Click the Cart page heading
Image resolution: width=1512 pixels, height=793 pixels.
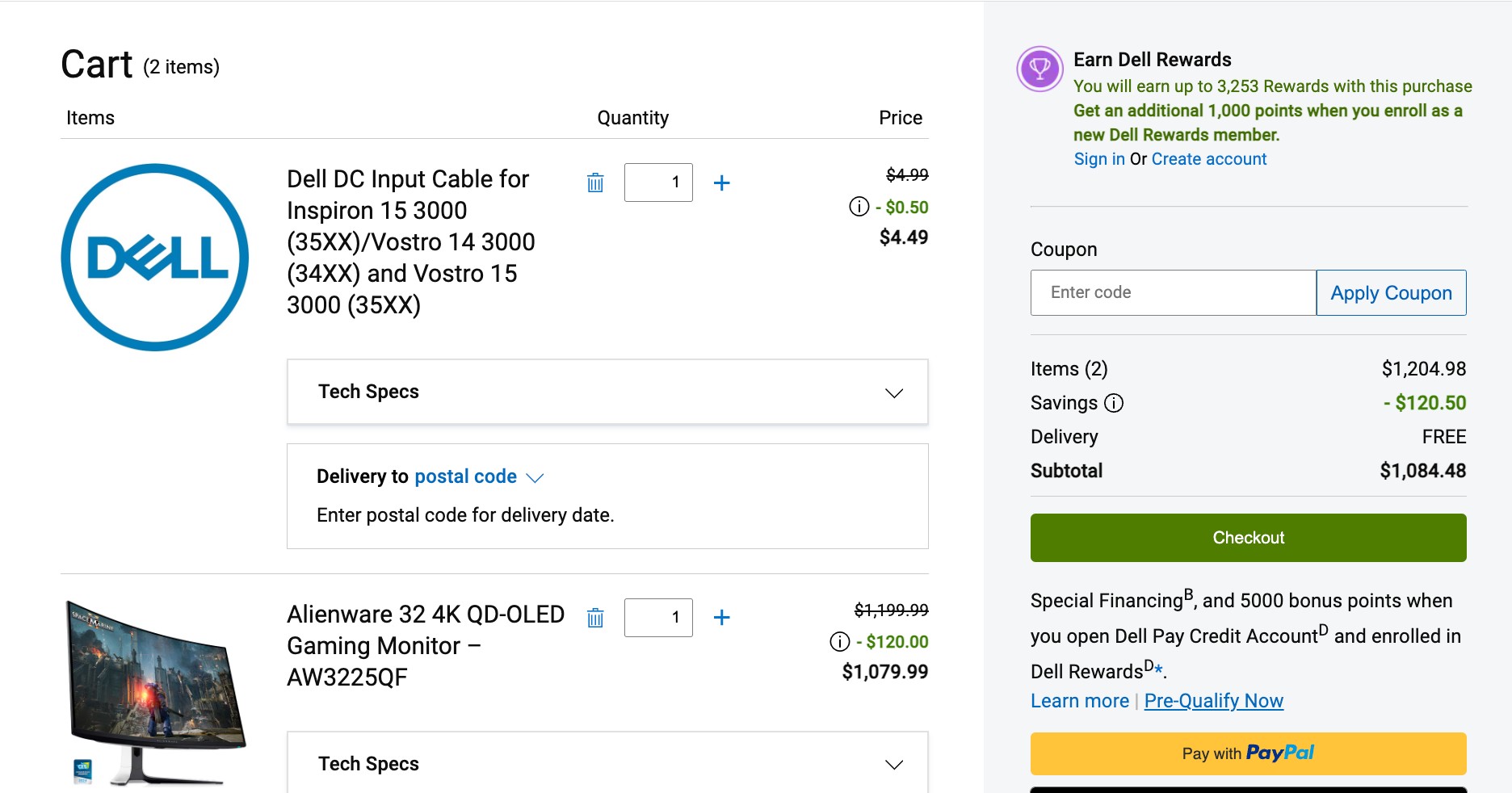click(x=96, y=65)
